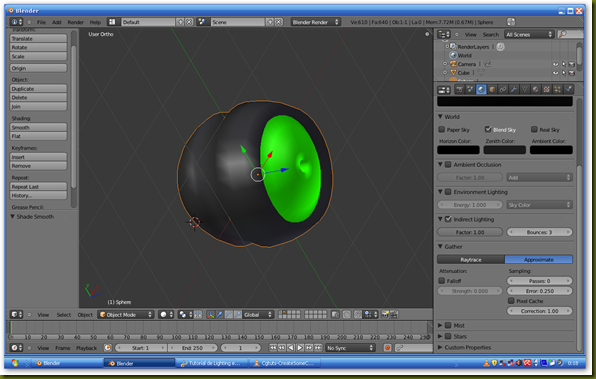Open the Zenith Color swatch
Screen dimensions: 596x379
tap(504, 150)
